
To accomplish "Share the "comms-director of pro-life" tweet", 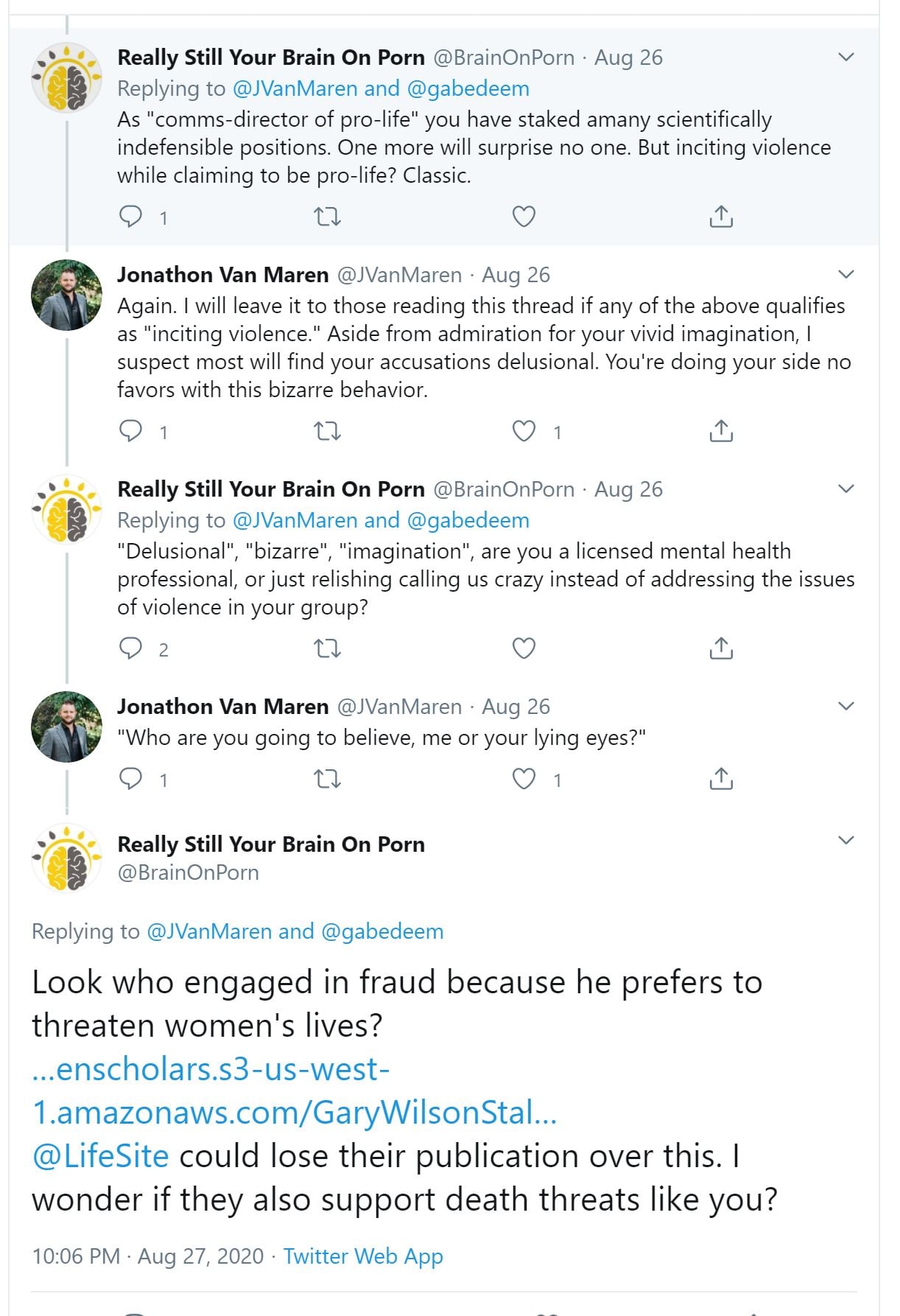I will (721, 217).
